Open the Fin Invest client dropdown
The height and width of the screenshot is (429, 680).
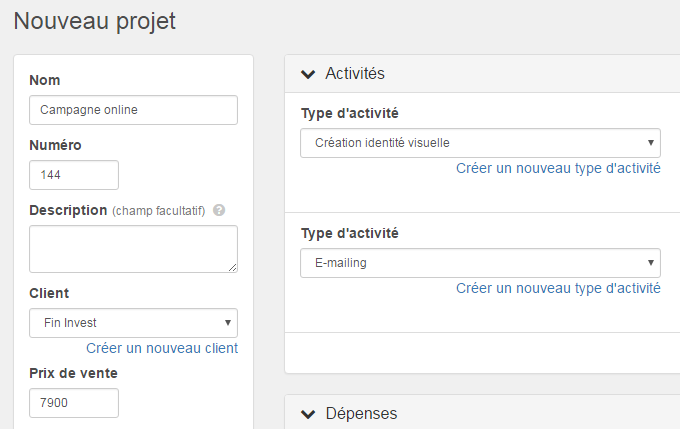(x=133, y=323)
